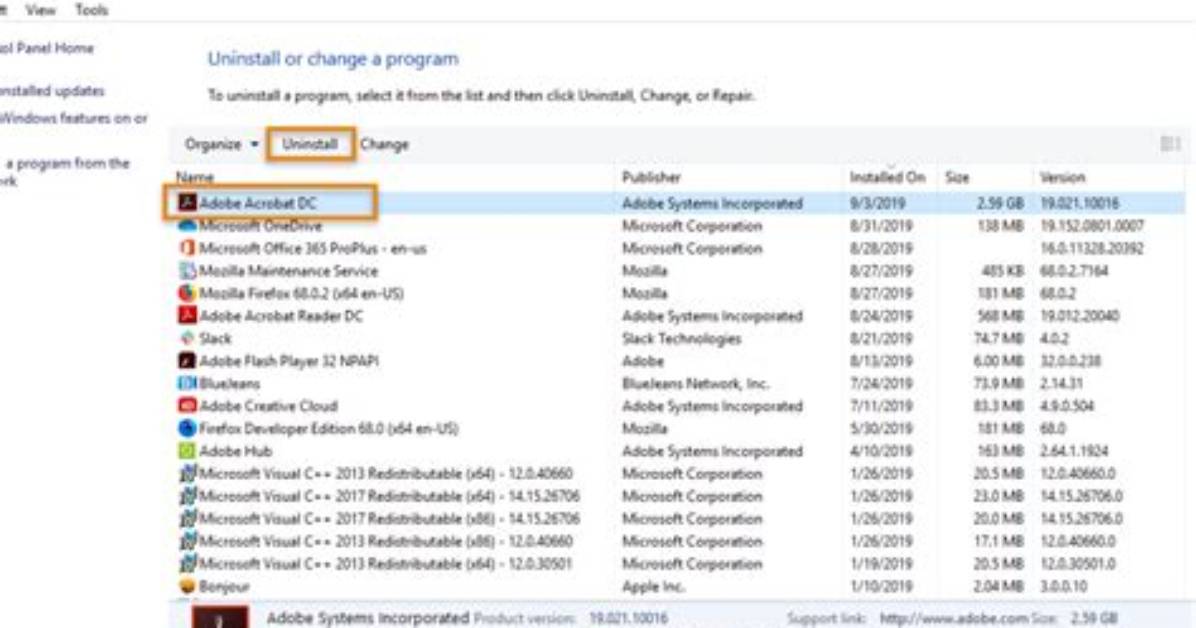
Task: Click the Firefox Developer Edition icon
Action: [x=187, y=428]
